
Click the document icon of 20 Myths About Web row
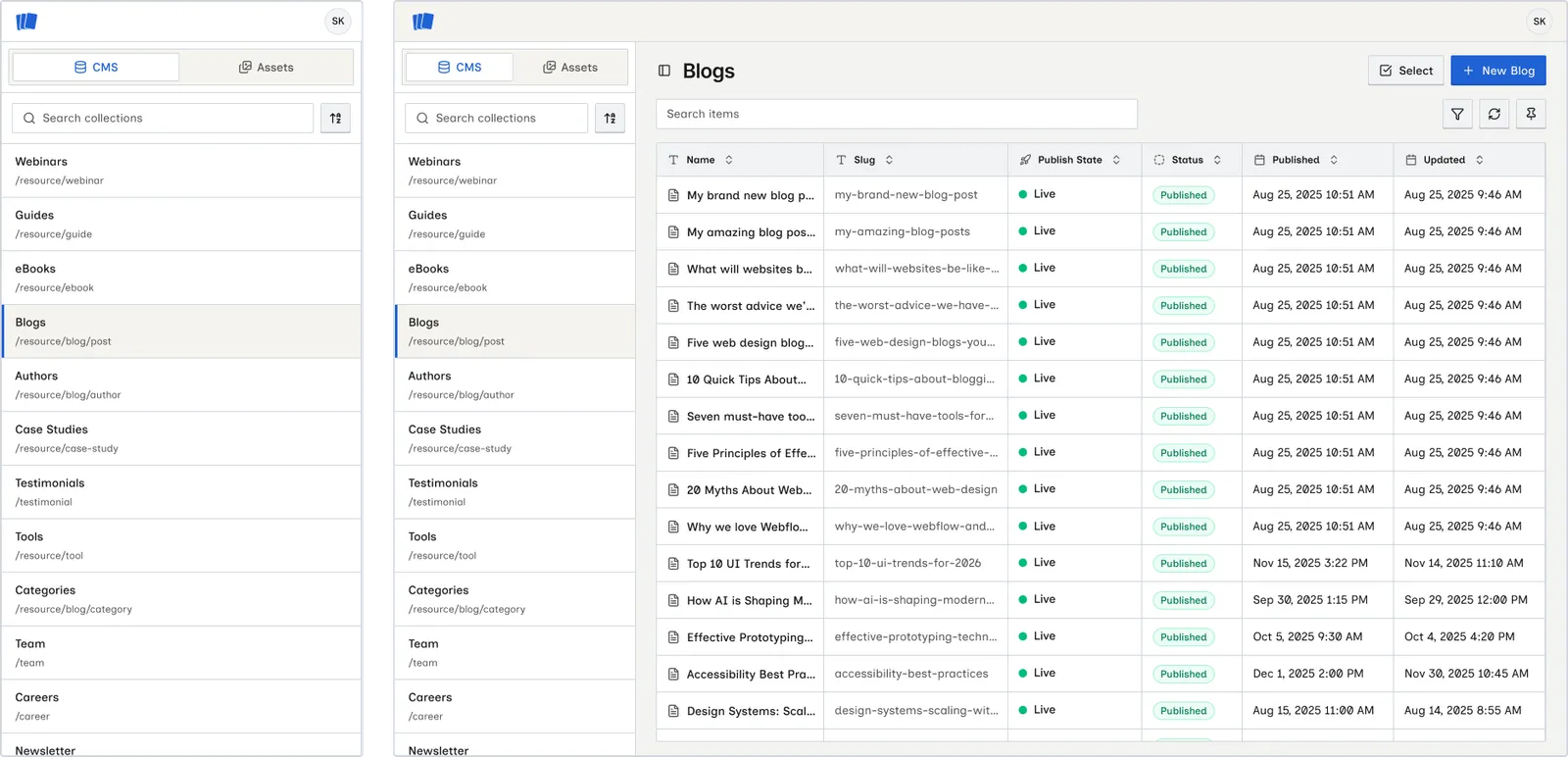[673, 489]
